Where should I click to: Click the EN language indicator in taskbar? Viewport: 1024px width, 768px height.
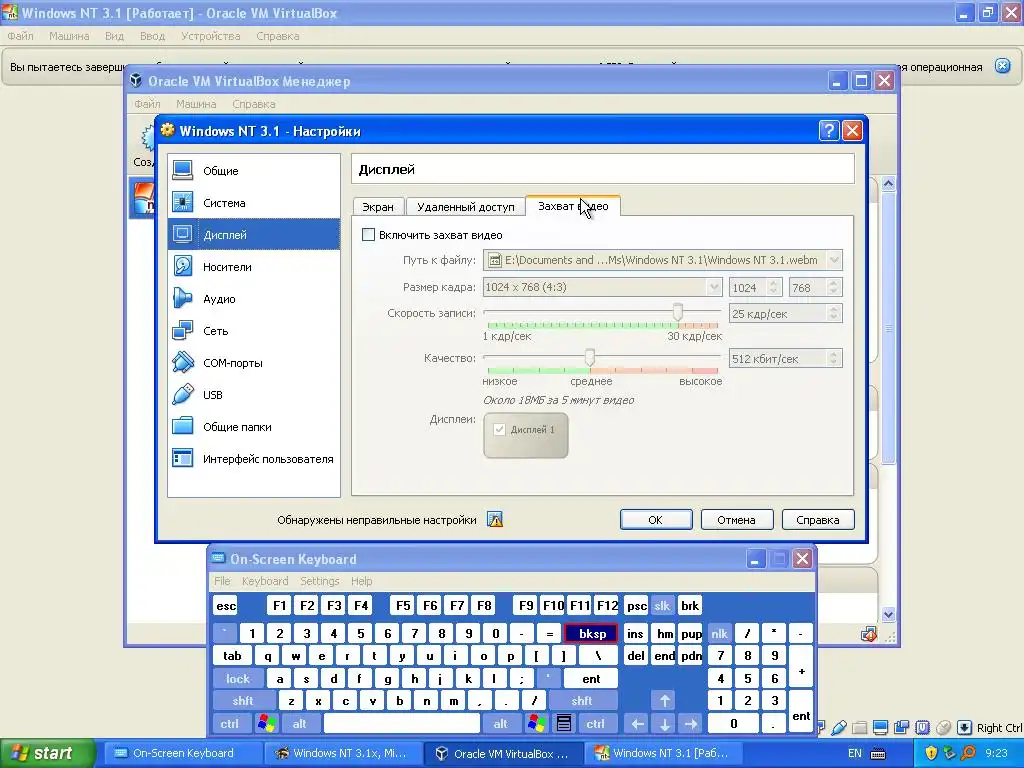pyautogui.click(x=854, y=754)
